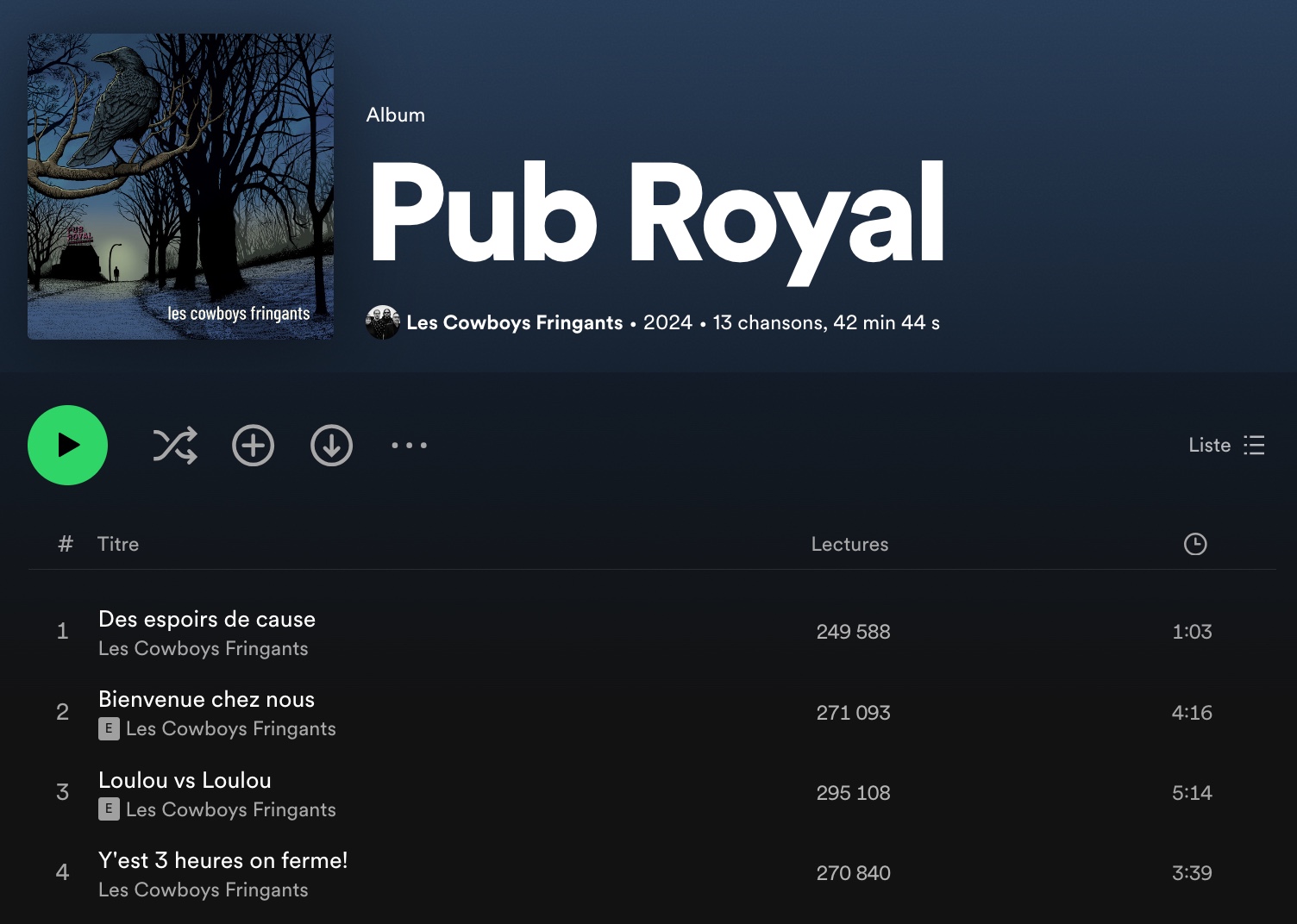This screenshot has height=924, width=1297.
Task: Click the artist avatar beside the band name
Action: (383, 322)
